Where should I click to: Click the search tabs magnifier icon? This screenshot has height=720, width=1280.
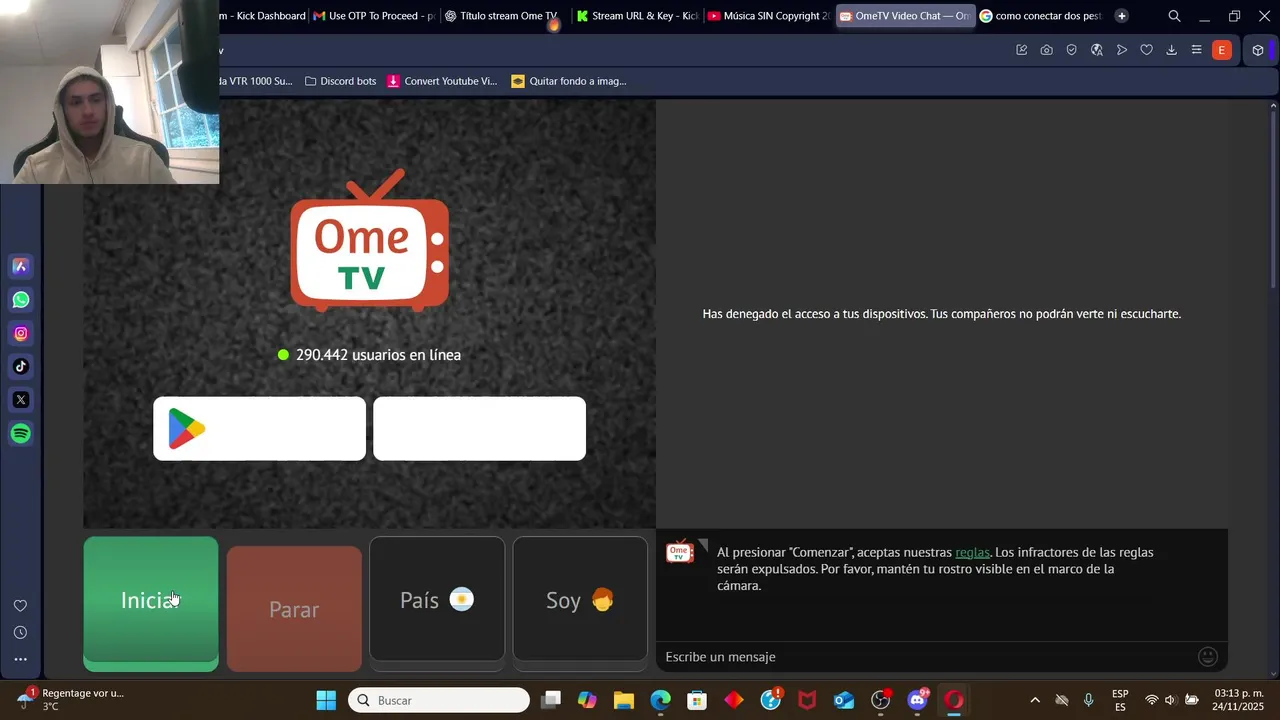[1175, 16]
